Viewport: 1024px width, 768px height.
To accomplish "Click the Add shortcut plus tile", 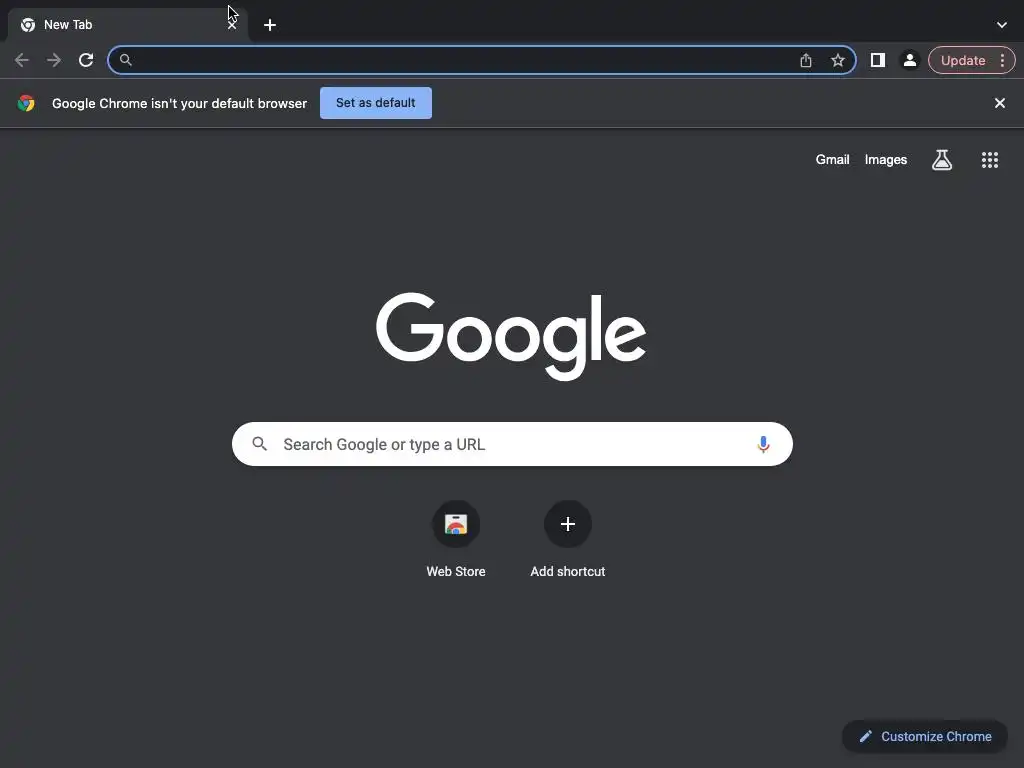I will click(x=568, y=539).
